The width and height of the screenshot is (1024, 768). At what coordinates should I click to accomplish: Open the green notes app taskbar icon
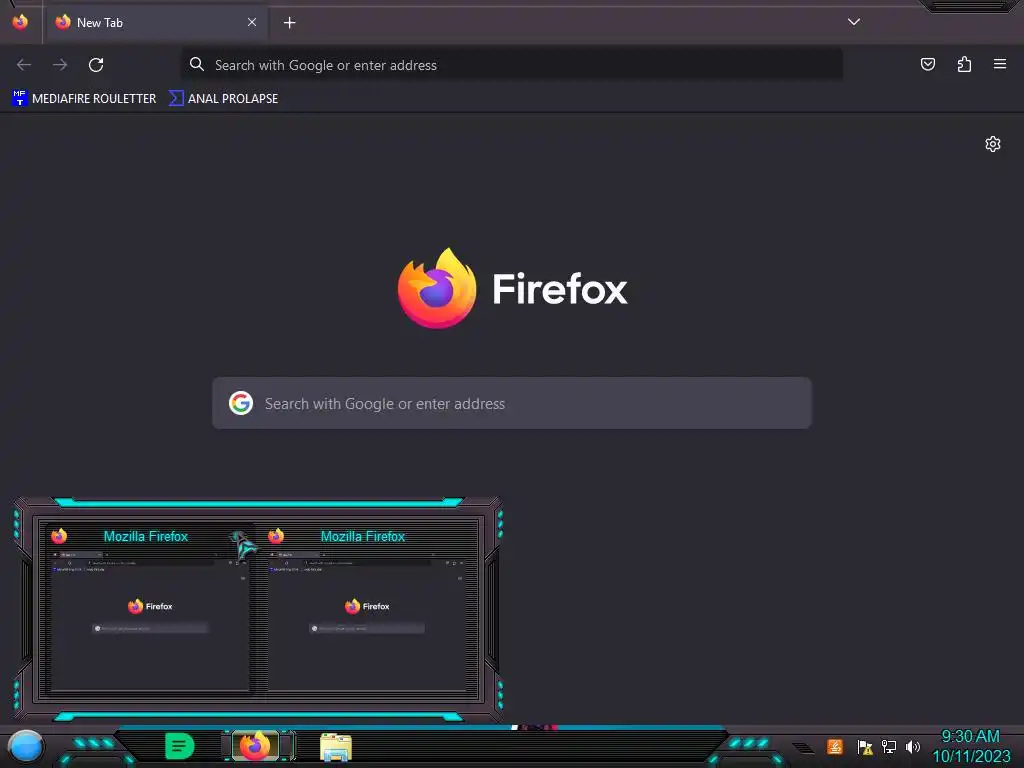(179, 746)
